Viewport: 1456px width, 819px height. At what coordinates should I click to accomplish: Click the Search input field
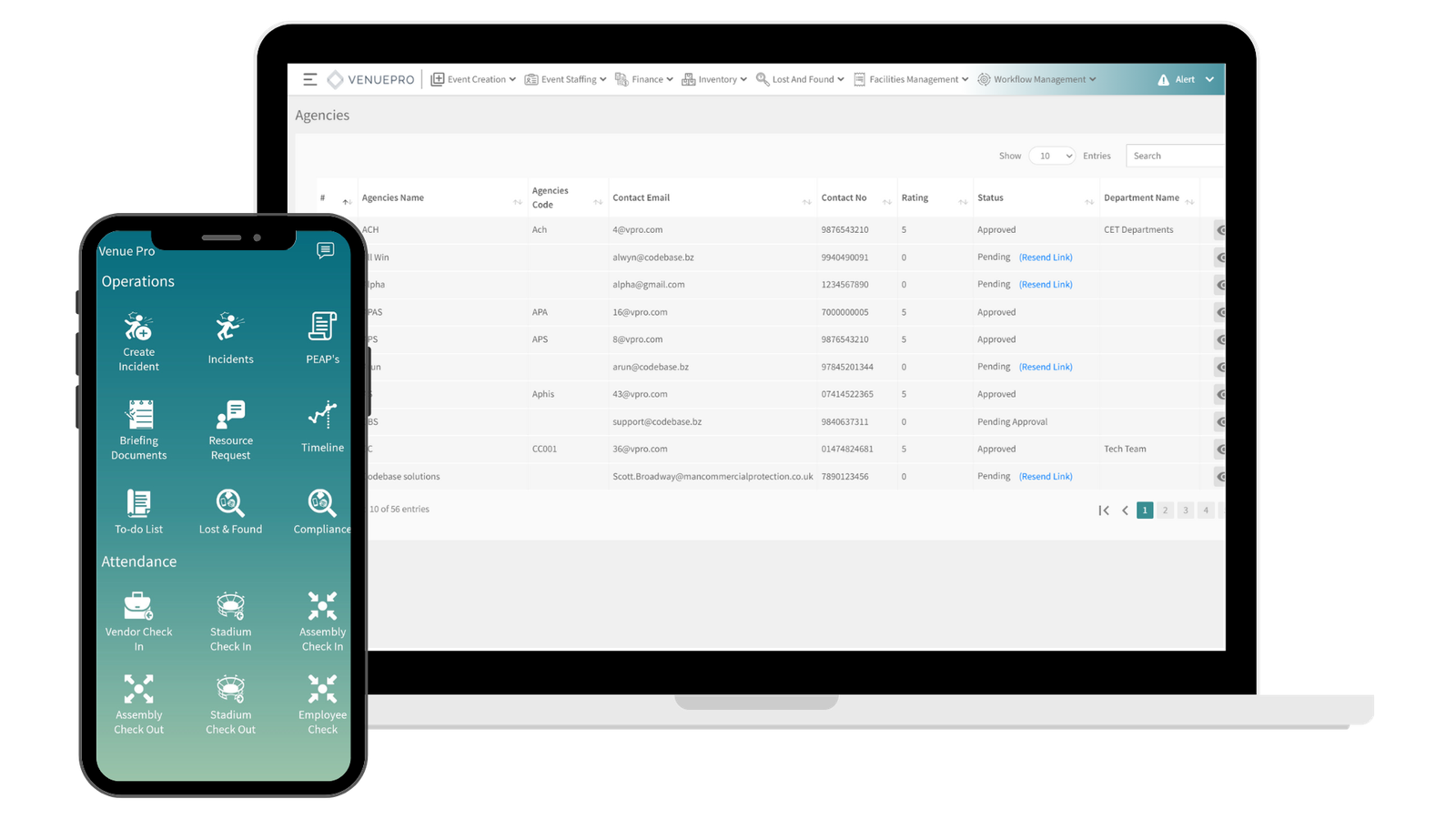click(1174, 157)
